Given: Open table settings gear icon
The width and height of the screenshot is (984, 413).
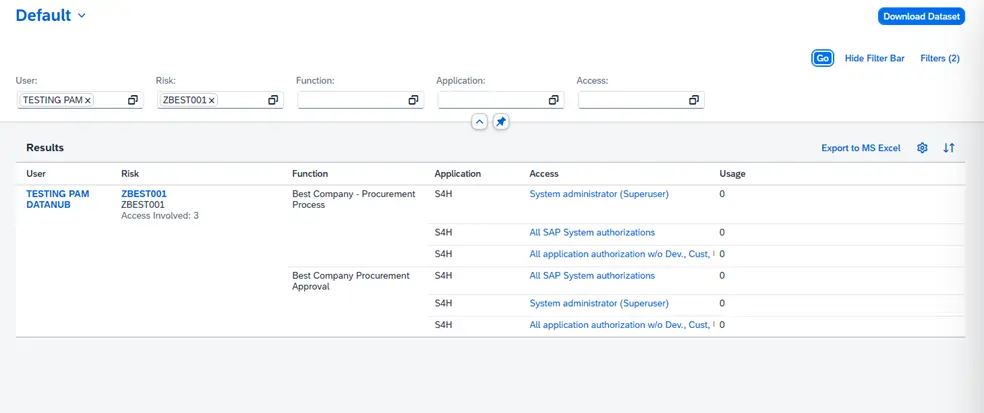Looking at the screenshot, I should click(x=922, y=148).
